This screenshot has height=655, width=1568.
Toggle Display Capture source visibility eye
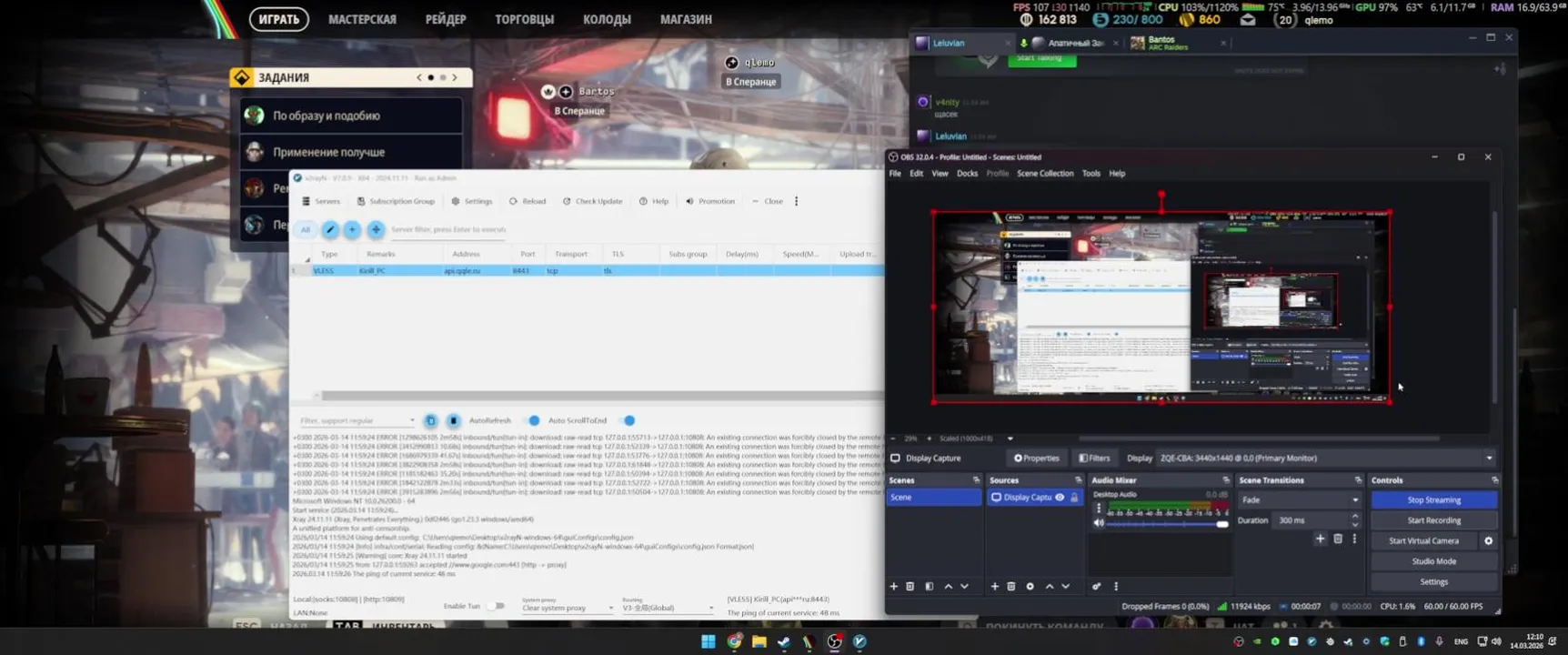coord(1060,498)
